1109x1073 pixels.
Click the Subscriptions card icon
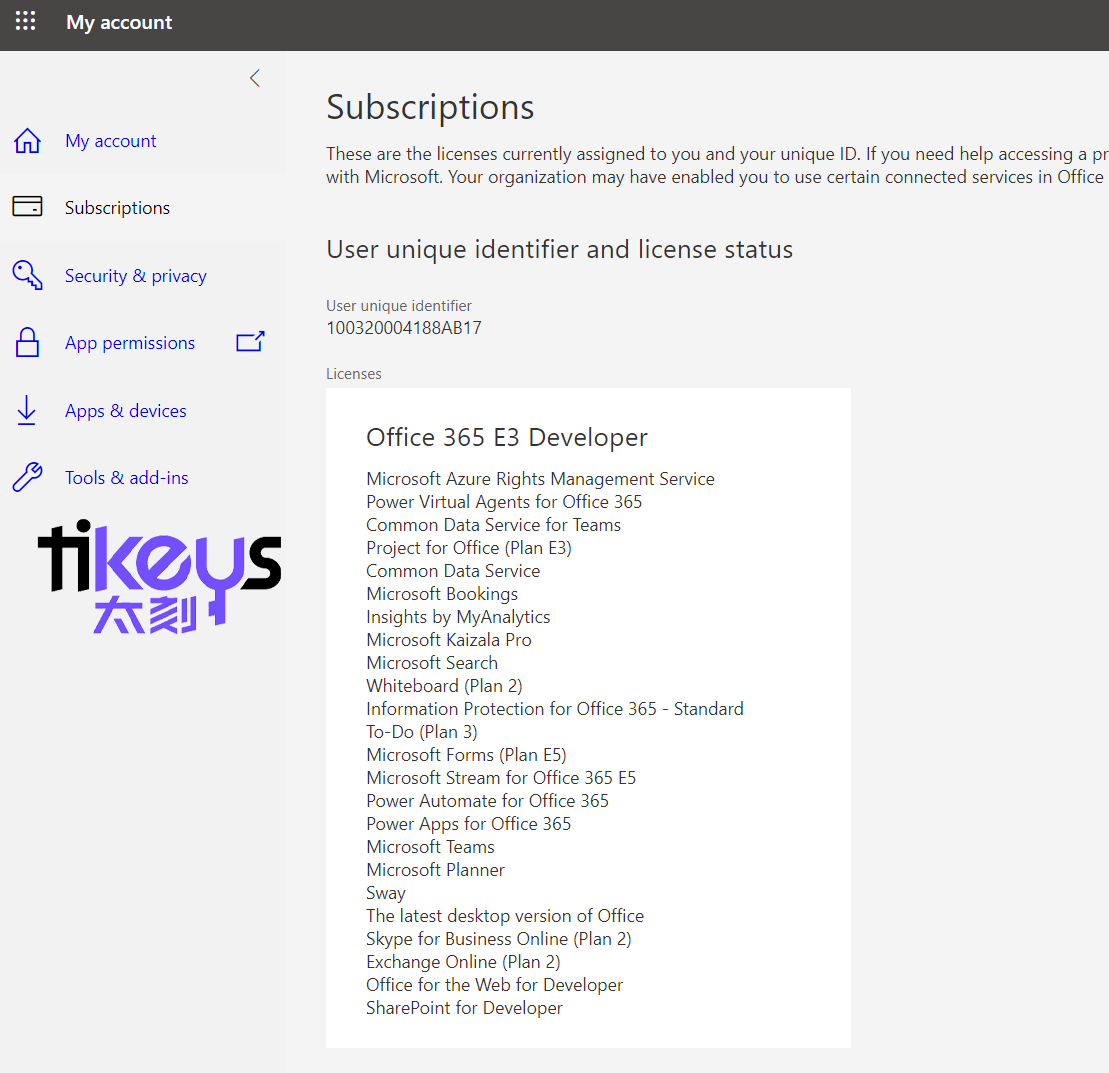pyautogui.click(x=27, y=207)
